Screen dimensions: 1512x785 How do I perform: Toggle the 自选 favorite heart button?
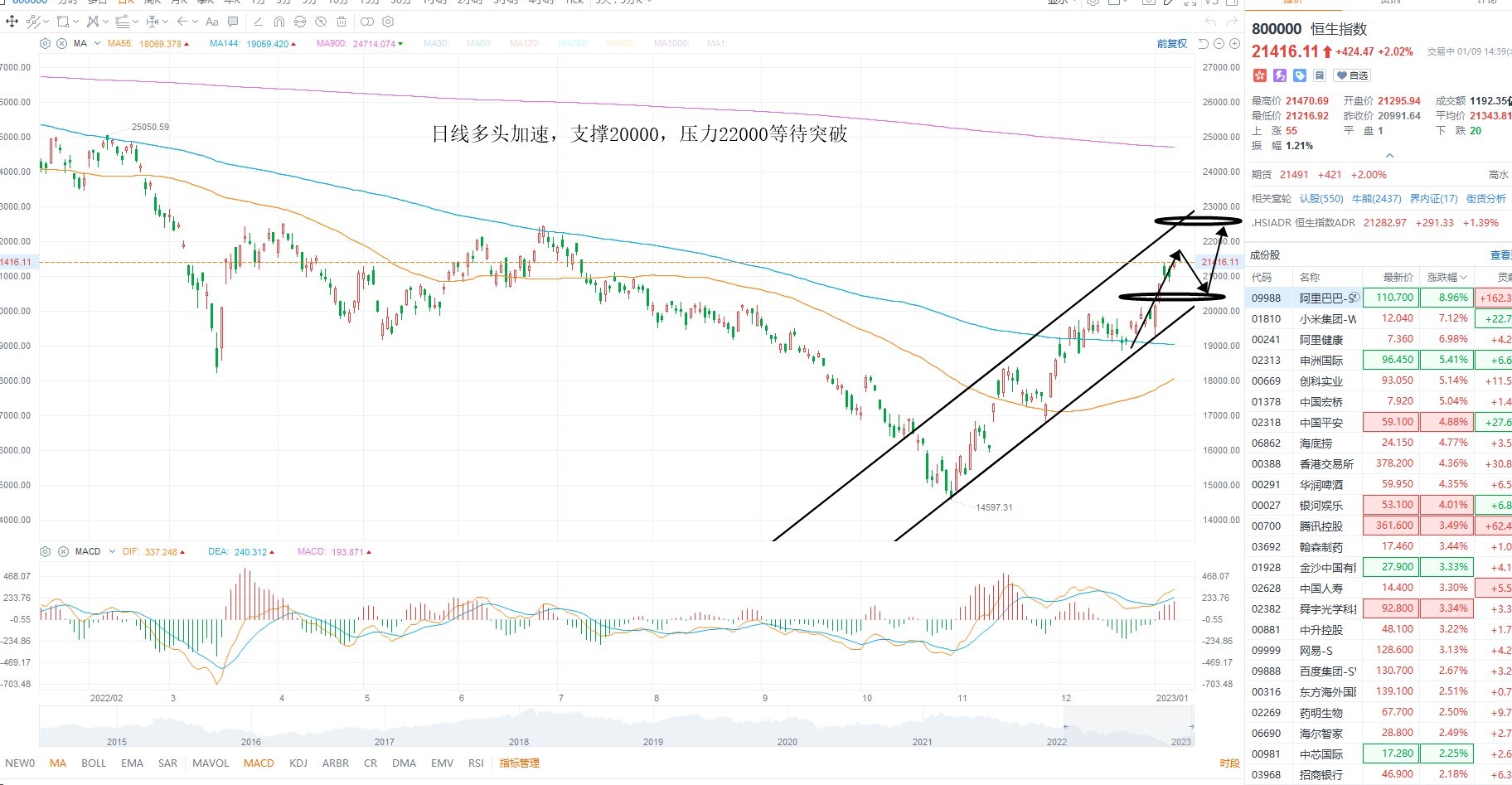(1353, 75)
